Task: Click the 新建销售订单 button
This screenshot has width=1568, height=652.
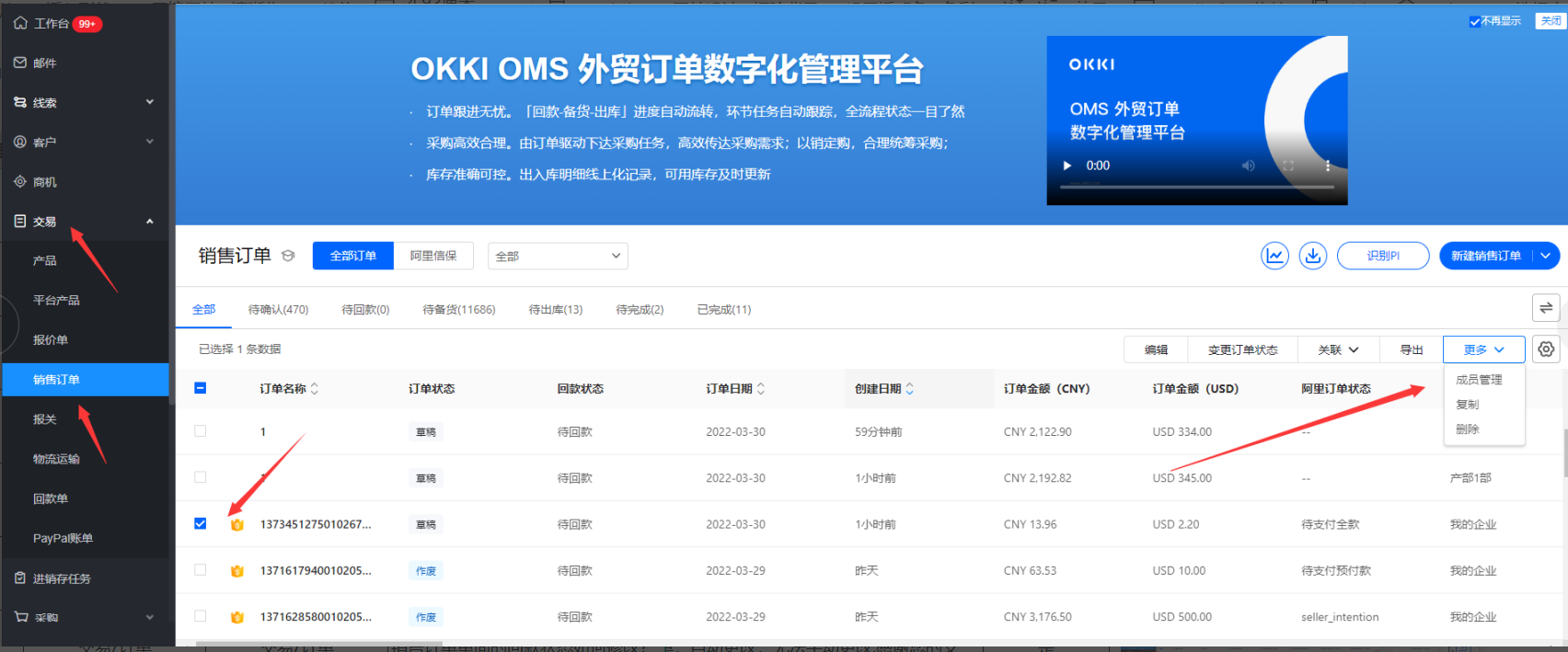Action: point(1486,256)
